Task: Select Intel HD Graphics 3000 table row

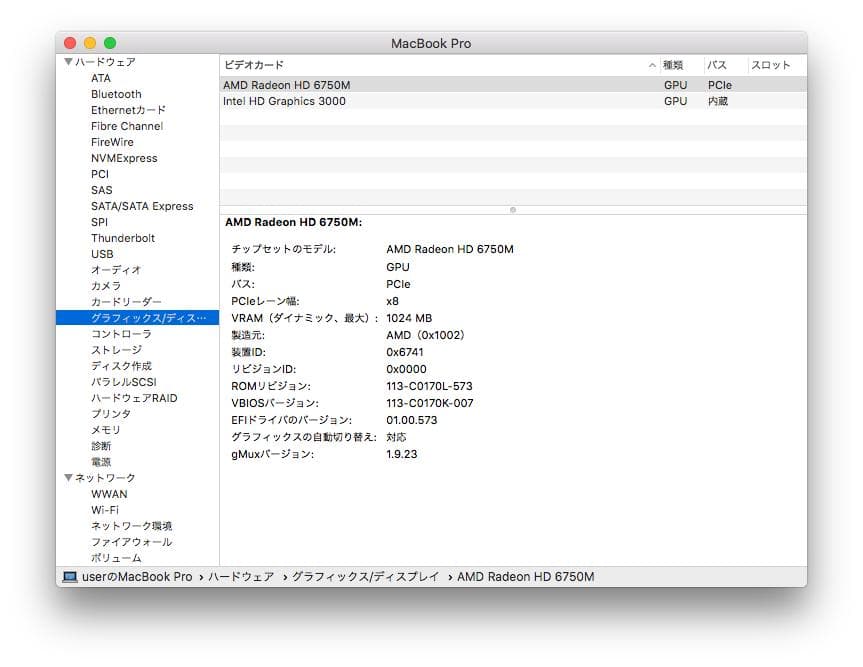Action: pyautogui.click(x=513, y=101)
